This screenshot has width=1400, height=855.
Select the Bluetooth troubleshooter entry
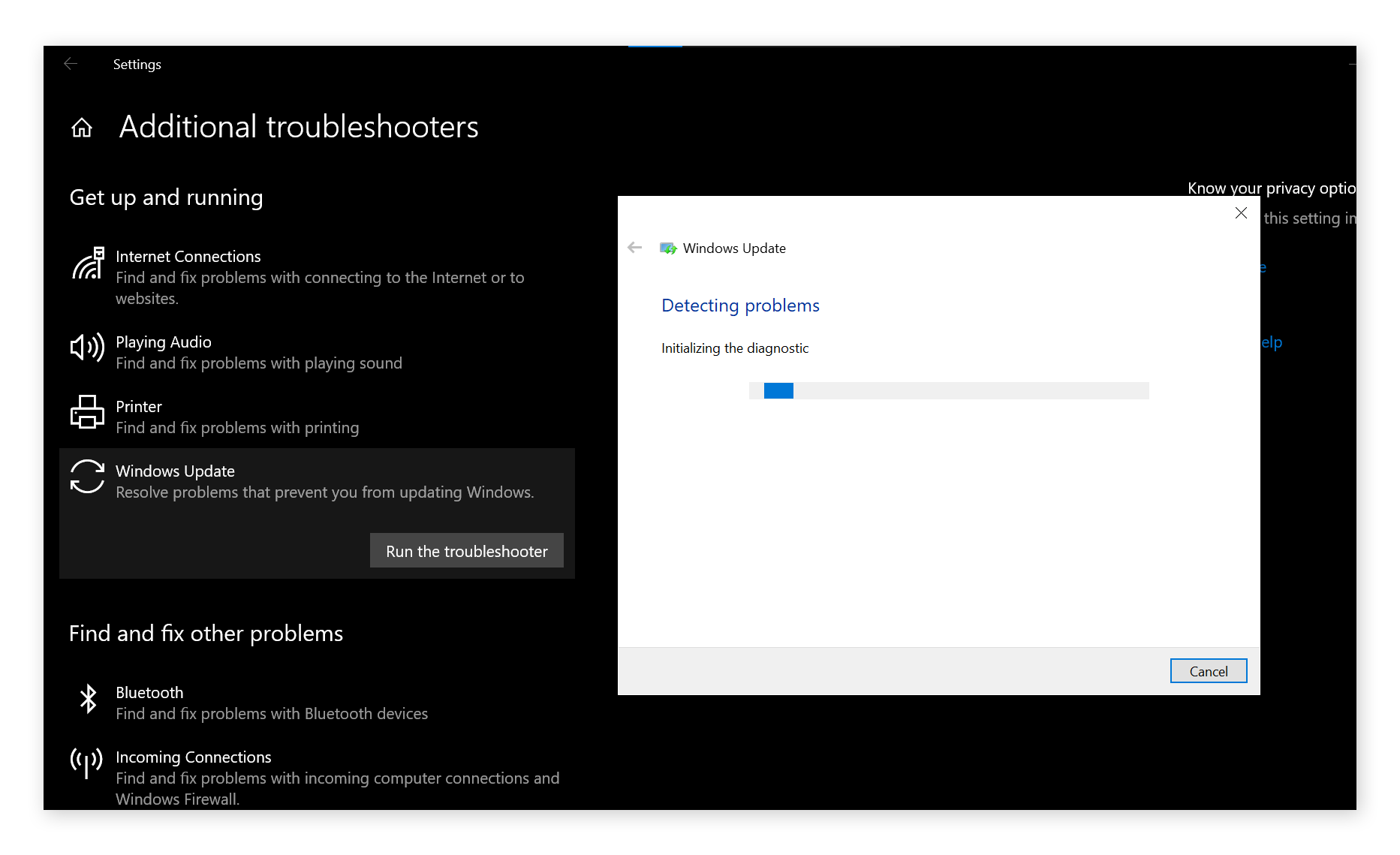(x=272, y=702)
